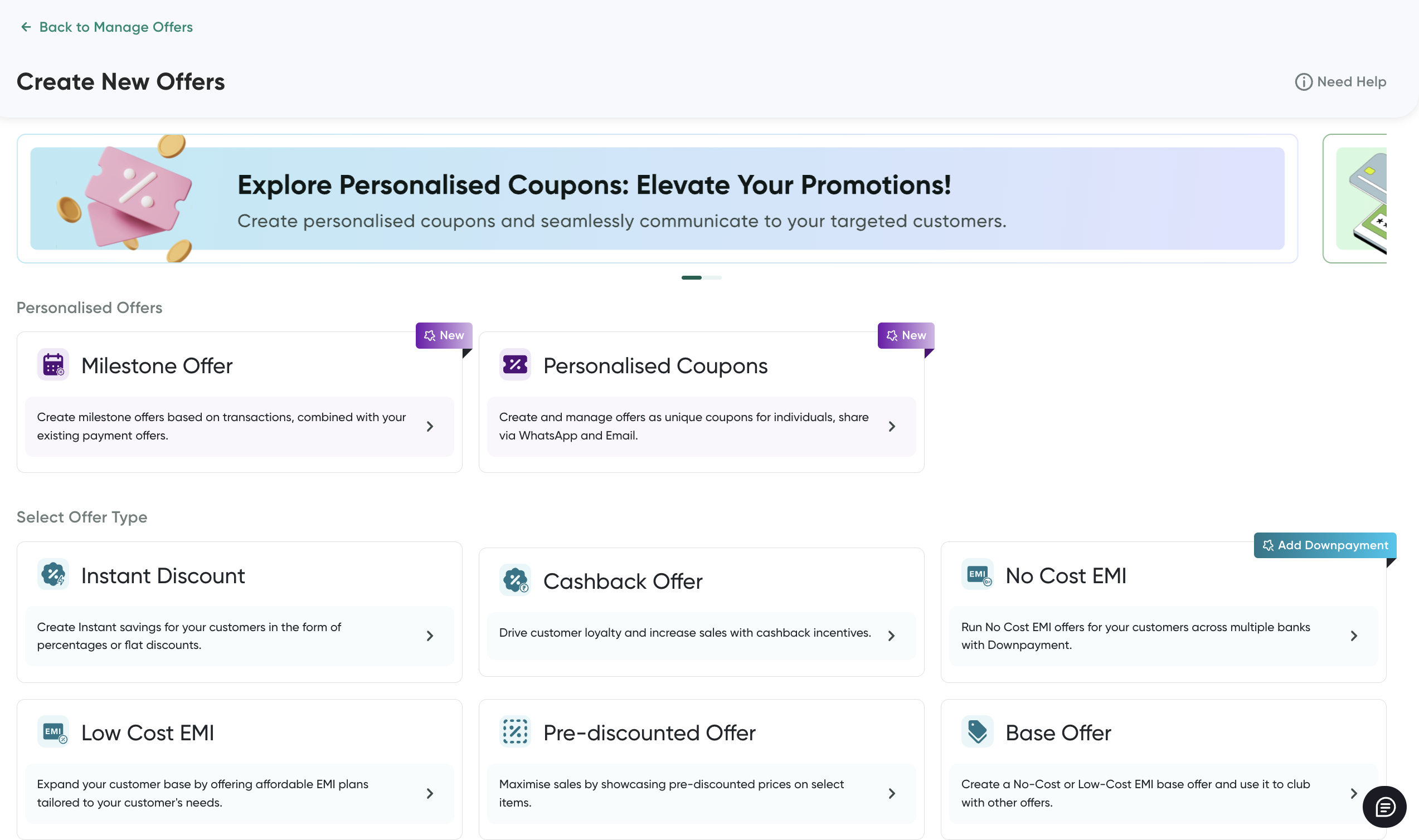Viewport: 1419px width, 840px height.
Task: Expand Milestone Offer with its chevron
Action: tap(430, 427)
